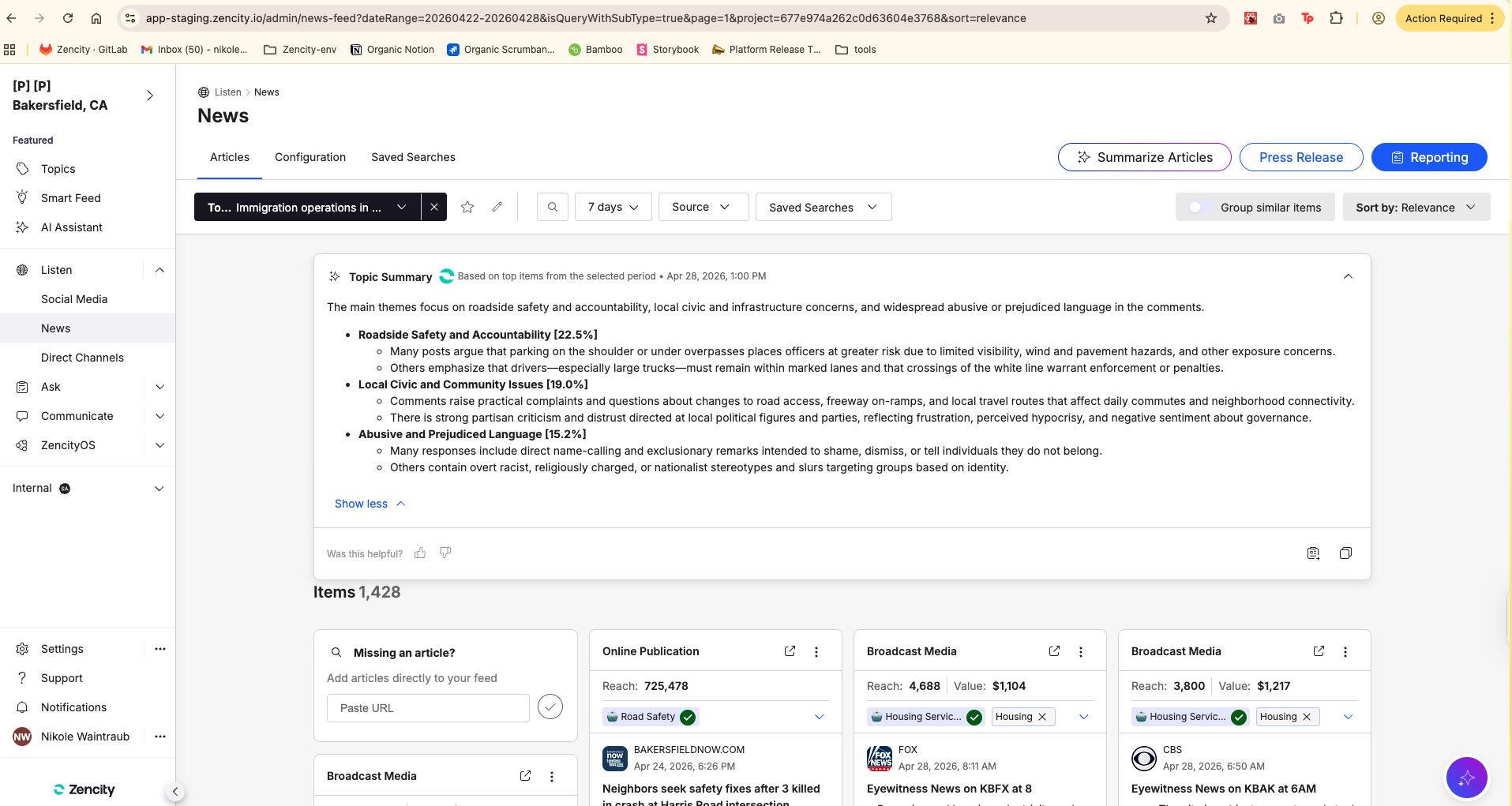The image size is (1512, 806).
Task: Click the Summarize Articles button
Action: pyautogui.click(x=1144, y=157)
